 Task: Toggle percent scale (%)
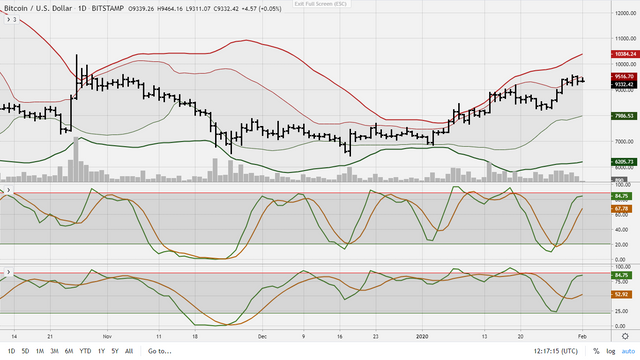(x=596, y=351)
